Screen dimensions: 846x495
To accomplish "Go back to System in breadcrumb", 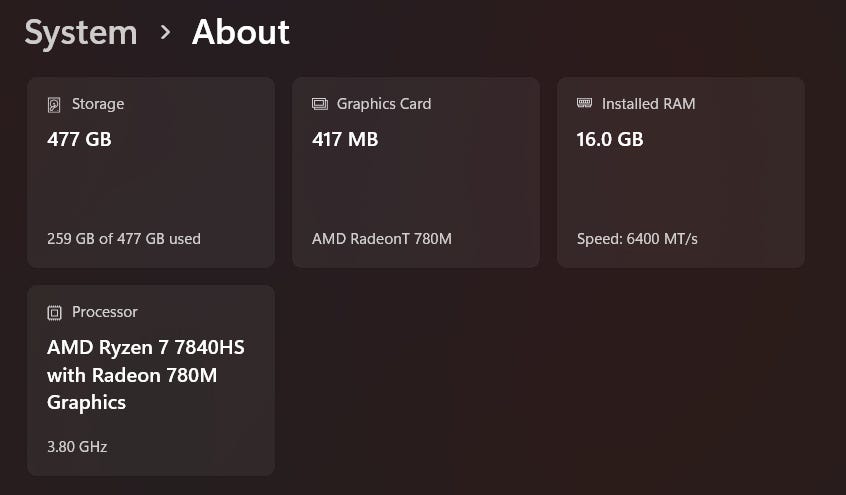I will tap(81, 32).
